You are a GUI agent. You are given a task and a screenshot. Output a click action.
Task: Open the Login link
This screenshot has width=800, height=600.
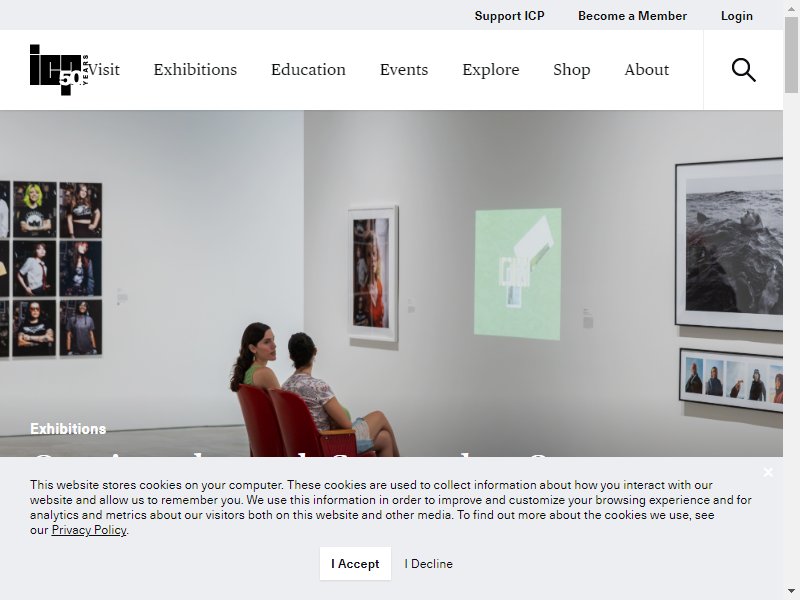click(x=736, y=16)
